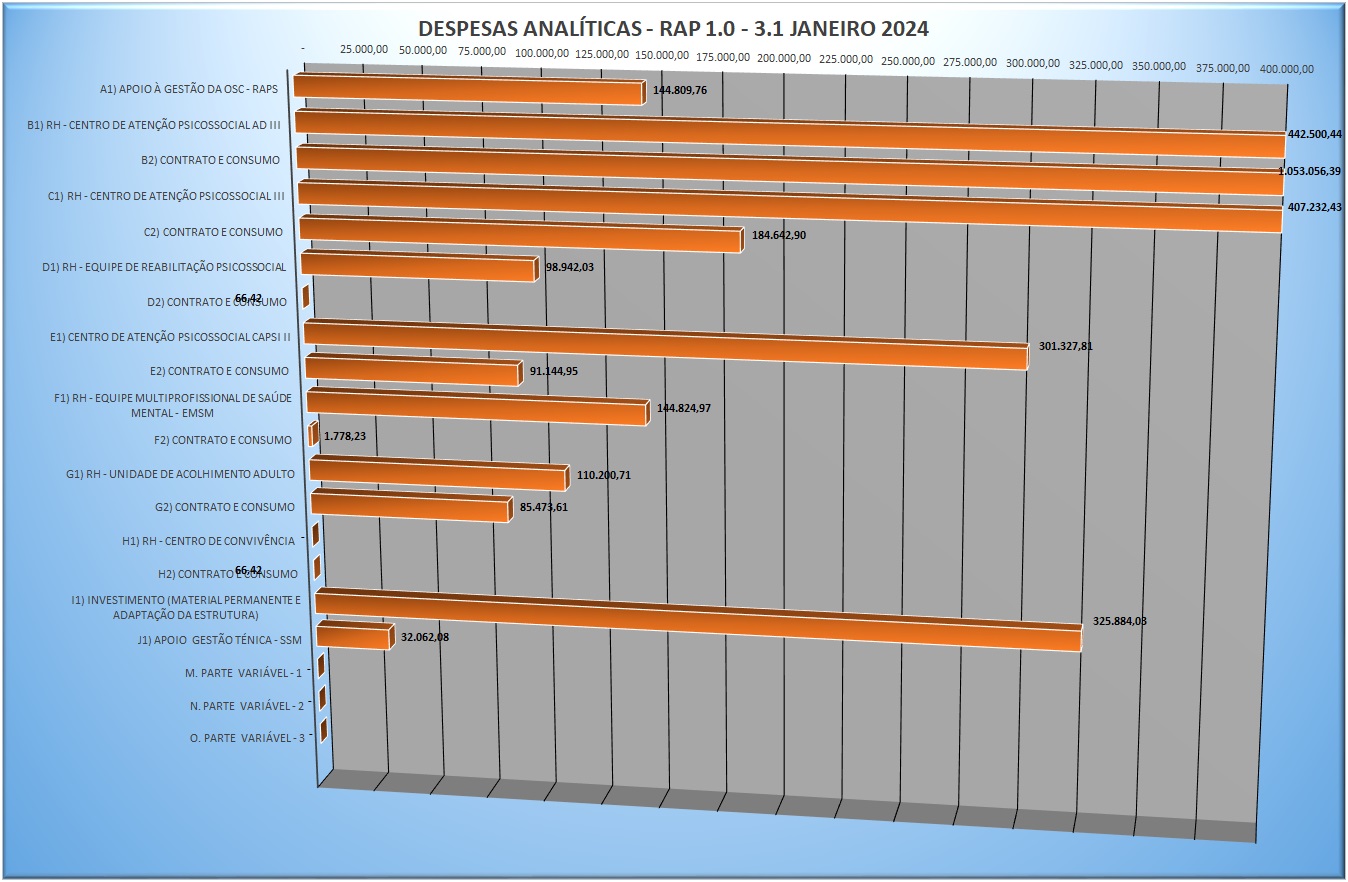Click the C1) RH - CENTRO DE ATENÇÃO PSICOSSOCIAL III label
This screenshot has width=1348, height=882.
(x=166, y=196)
